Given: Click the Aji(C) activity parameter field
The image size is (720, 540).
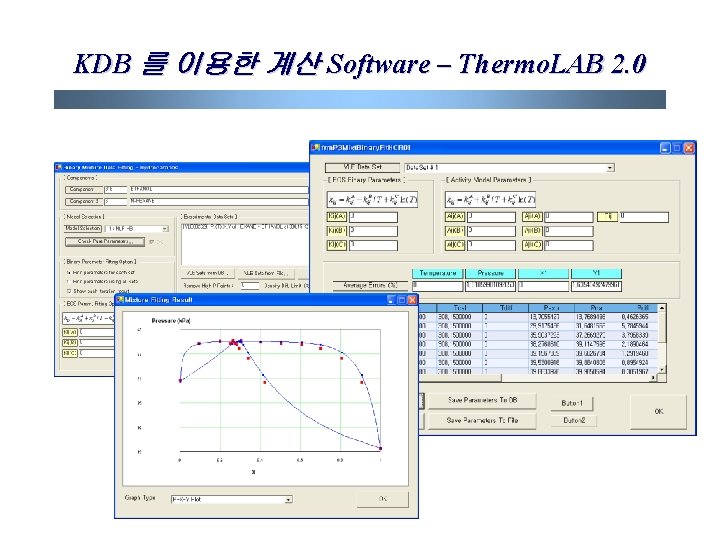Looking at the screenshot, I should pyautogui.click(x=569, y=245).
